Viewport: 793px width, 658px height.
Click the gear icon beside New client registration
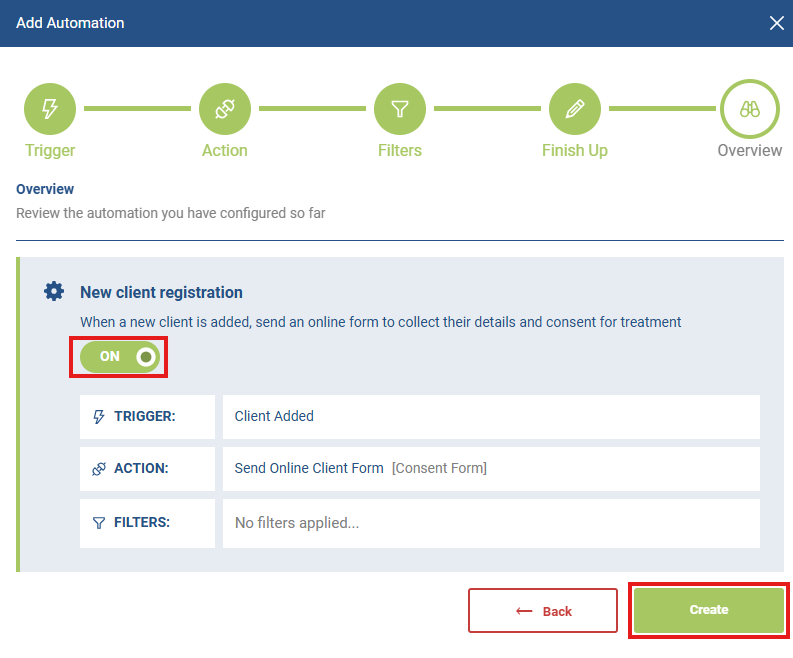[x=54, y=291]
